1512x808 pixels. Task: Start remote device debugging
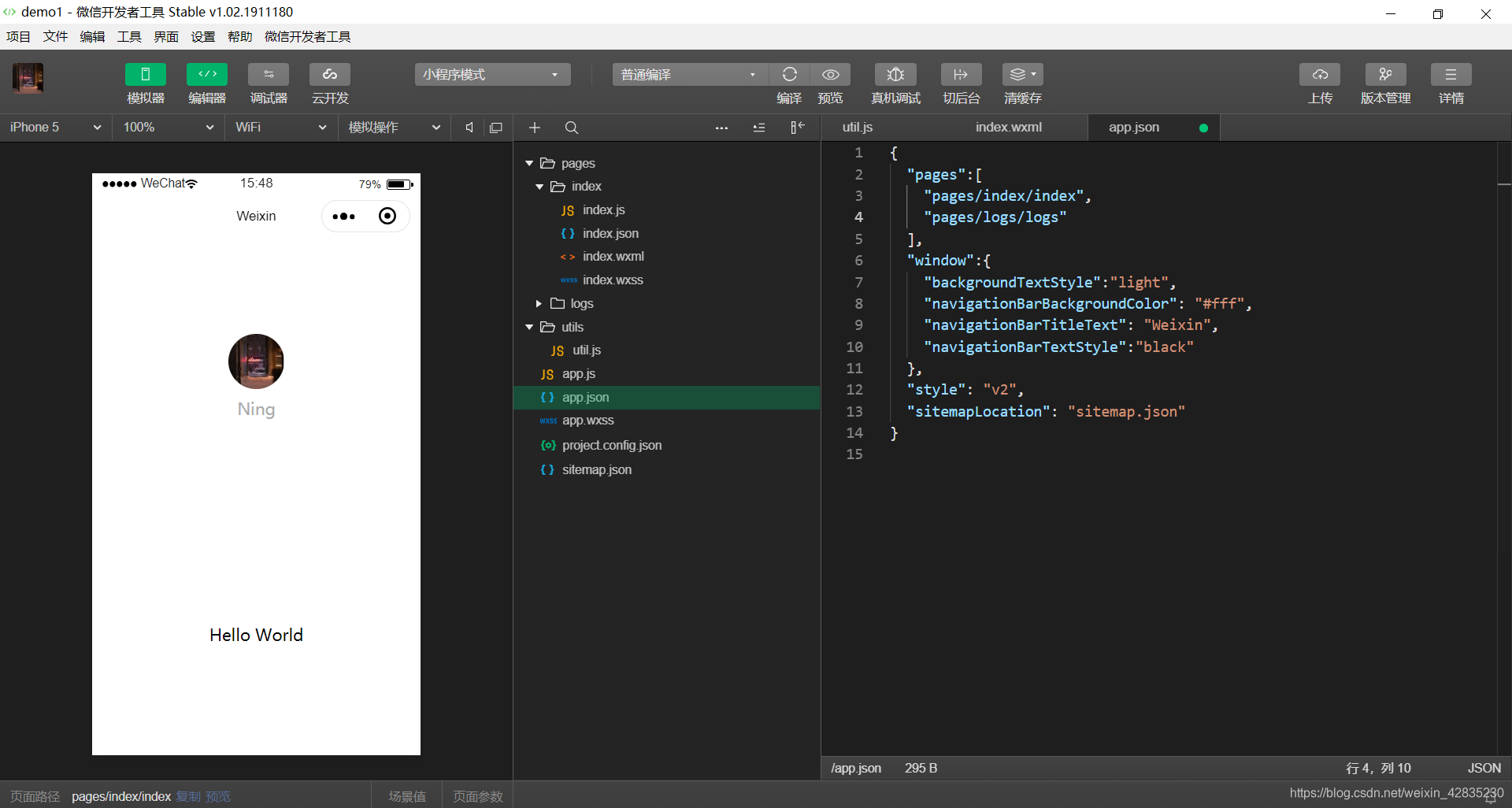[895, 75]
